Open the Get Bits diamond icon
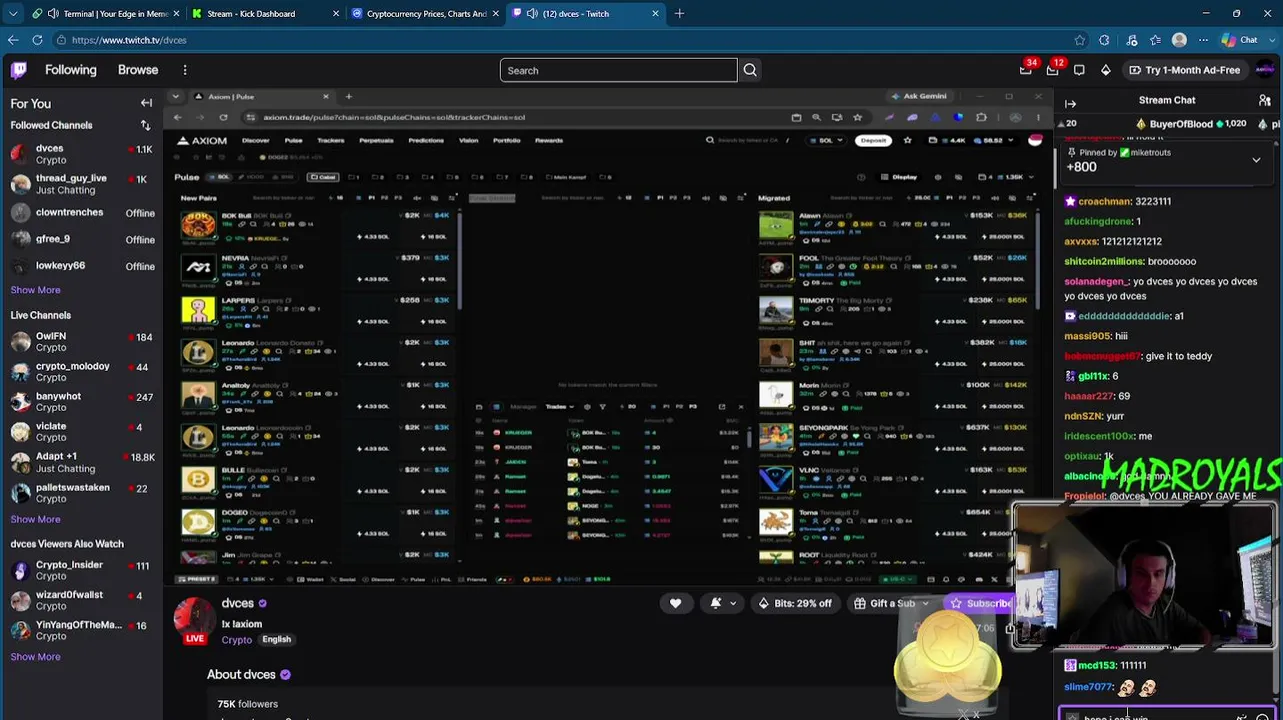 pyautogui.click(x=1105, y=70)
